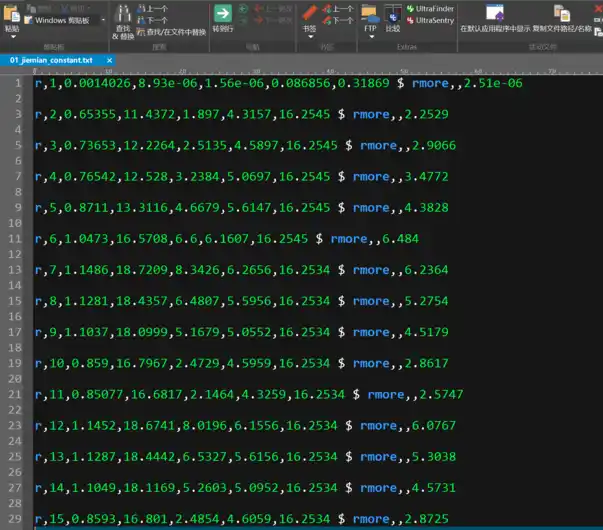The width and height of the screenshot is (603, 530).
Task: Click value 0.85077 on line 21
Action: pyautogui.click(x=97, y=395)
